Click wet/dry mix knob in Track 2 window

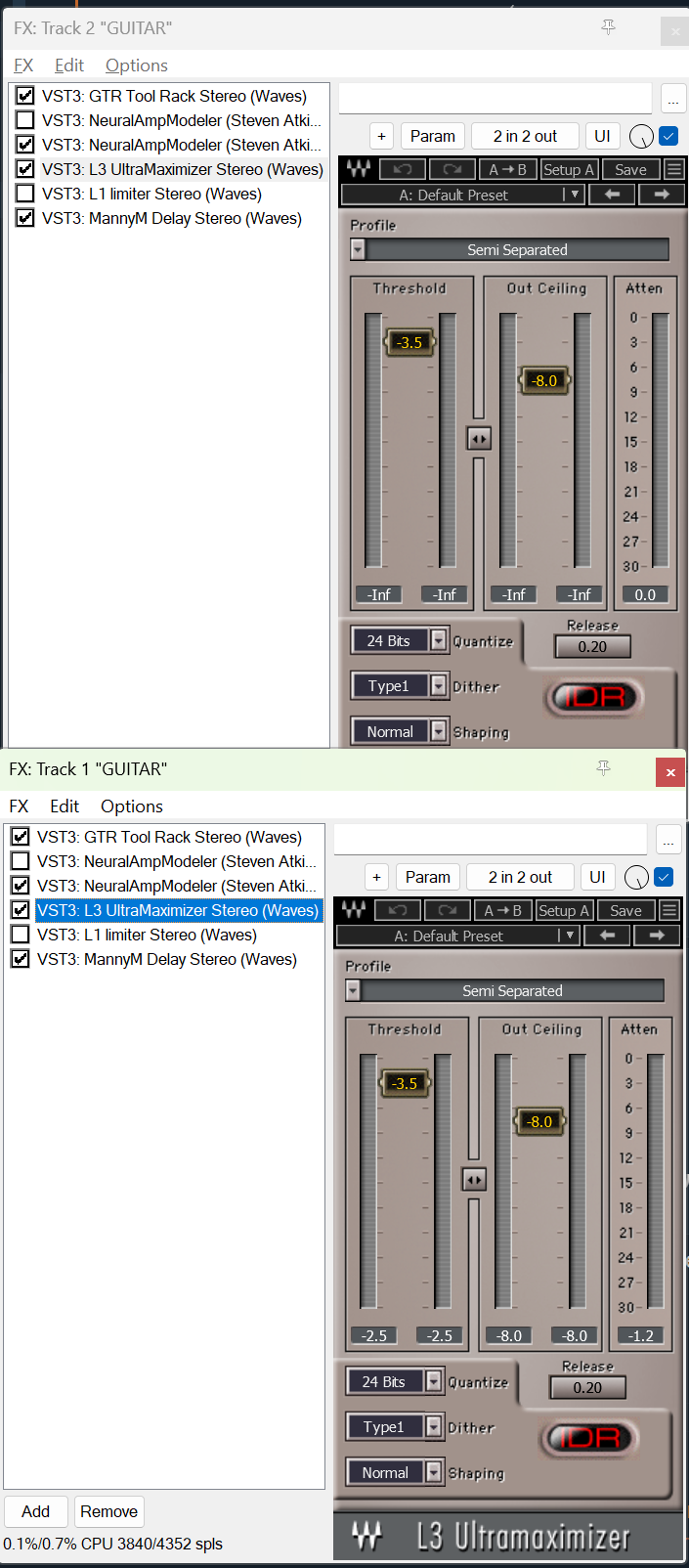tap(641, 136)
